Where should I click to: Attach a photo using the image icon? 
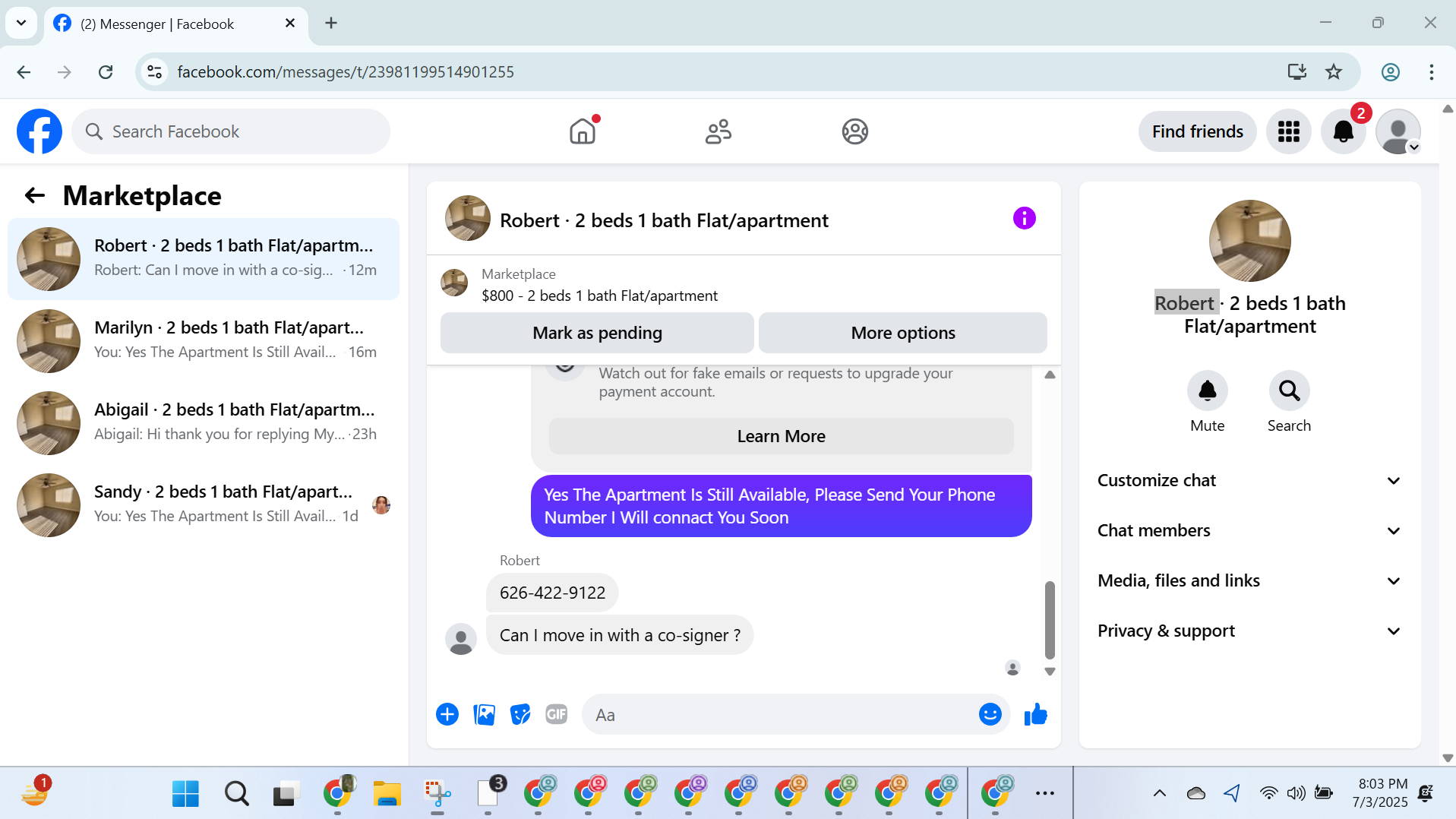pyautogui.click(x=484, y=714)
